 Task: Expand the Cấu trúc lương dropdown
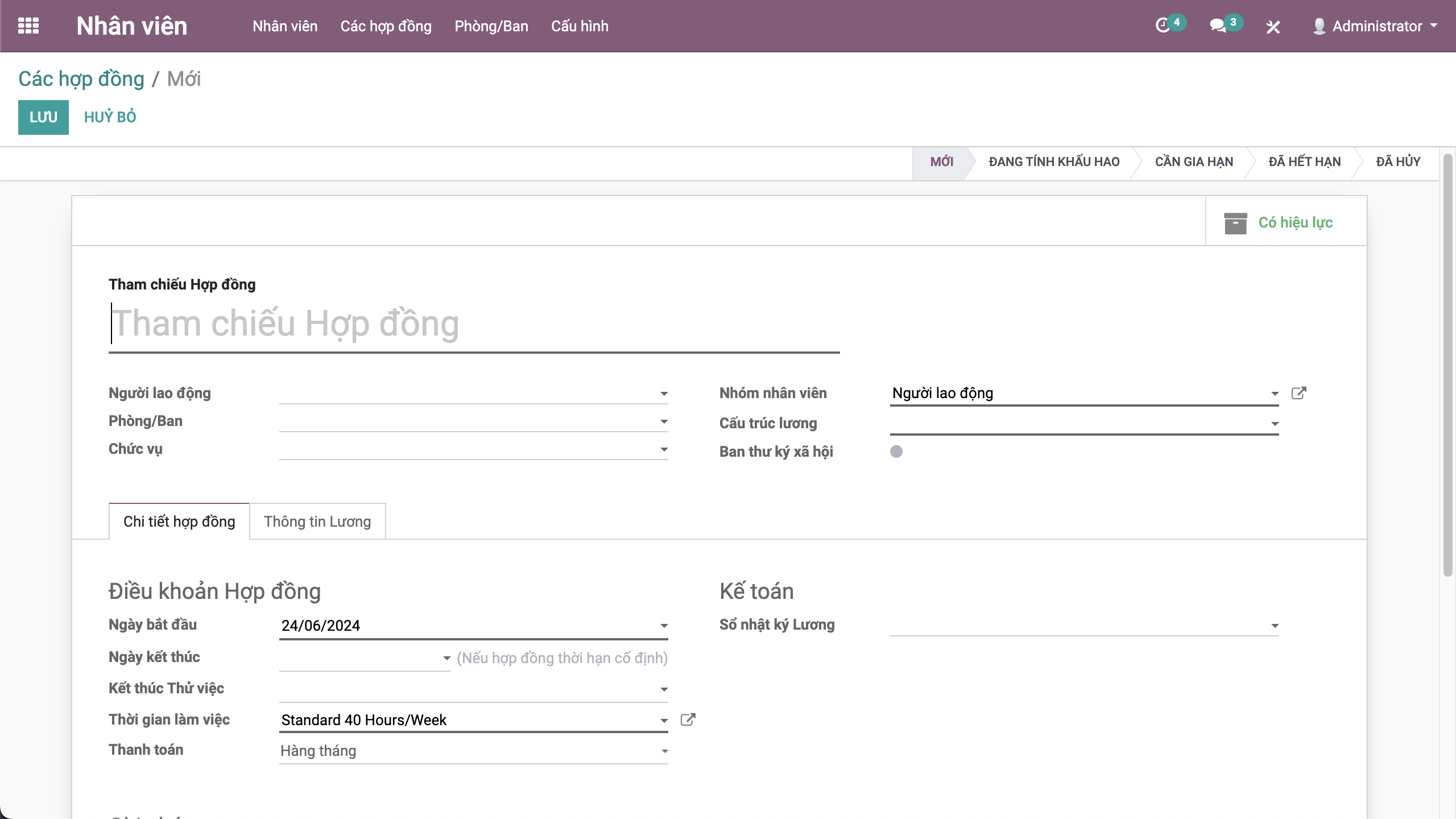point(1274,424)
